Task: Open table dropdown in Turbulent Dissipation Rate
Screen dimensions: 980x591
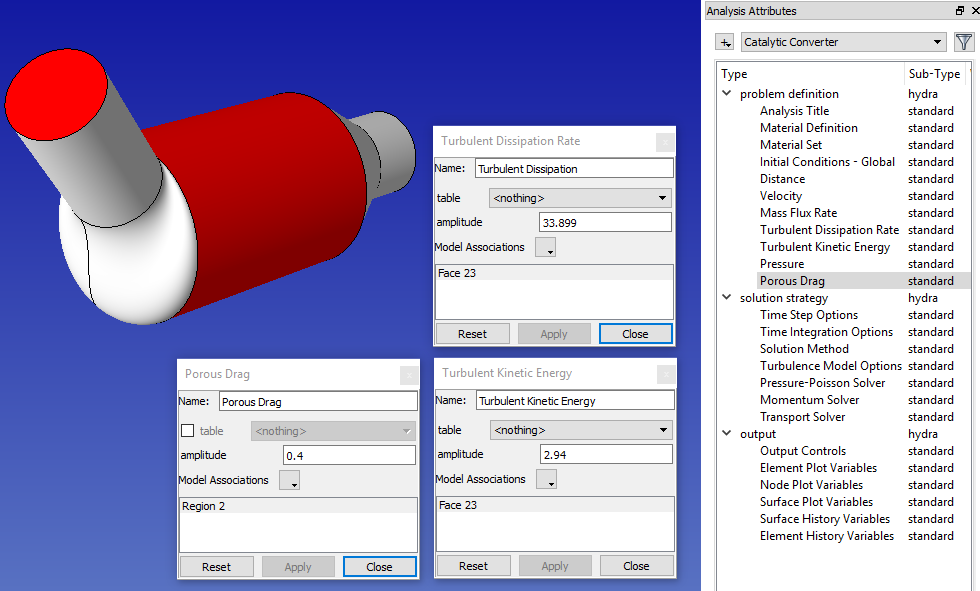Action: (580, 198)
